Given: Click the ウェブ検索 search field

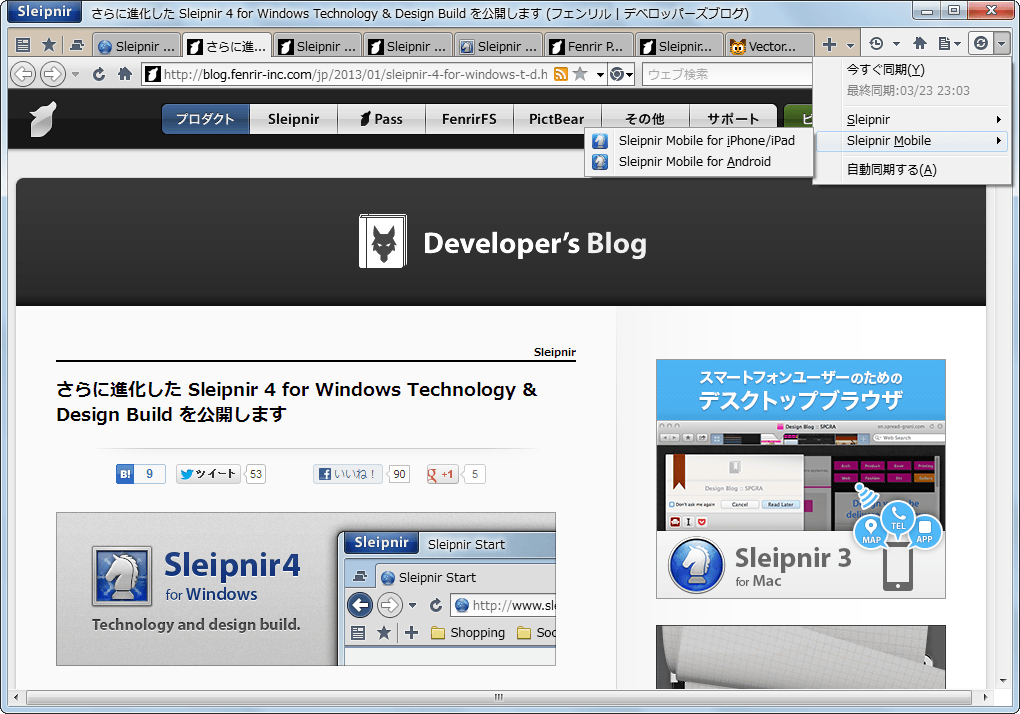Looking at the screenshot, I should click(x=727, y=74).
